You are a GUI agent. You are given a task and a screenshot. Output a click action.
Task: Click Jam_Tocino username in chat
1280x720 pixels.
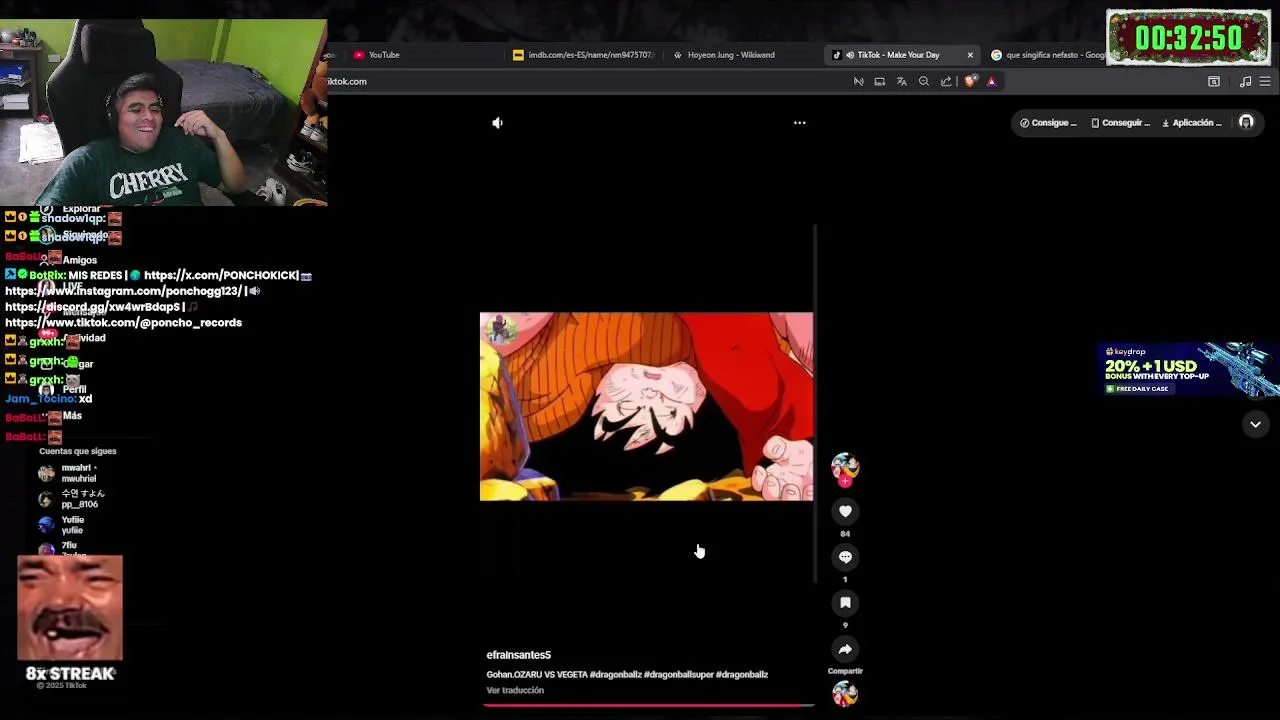40,399
